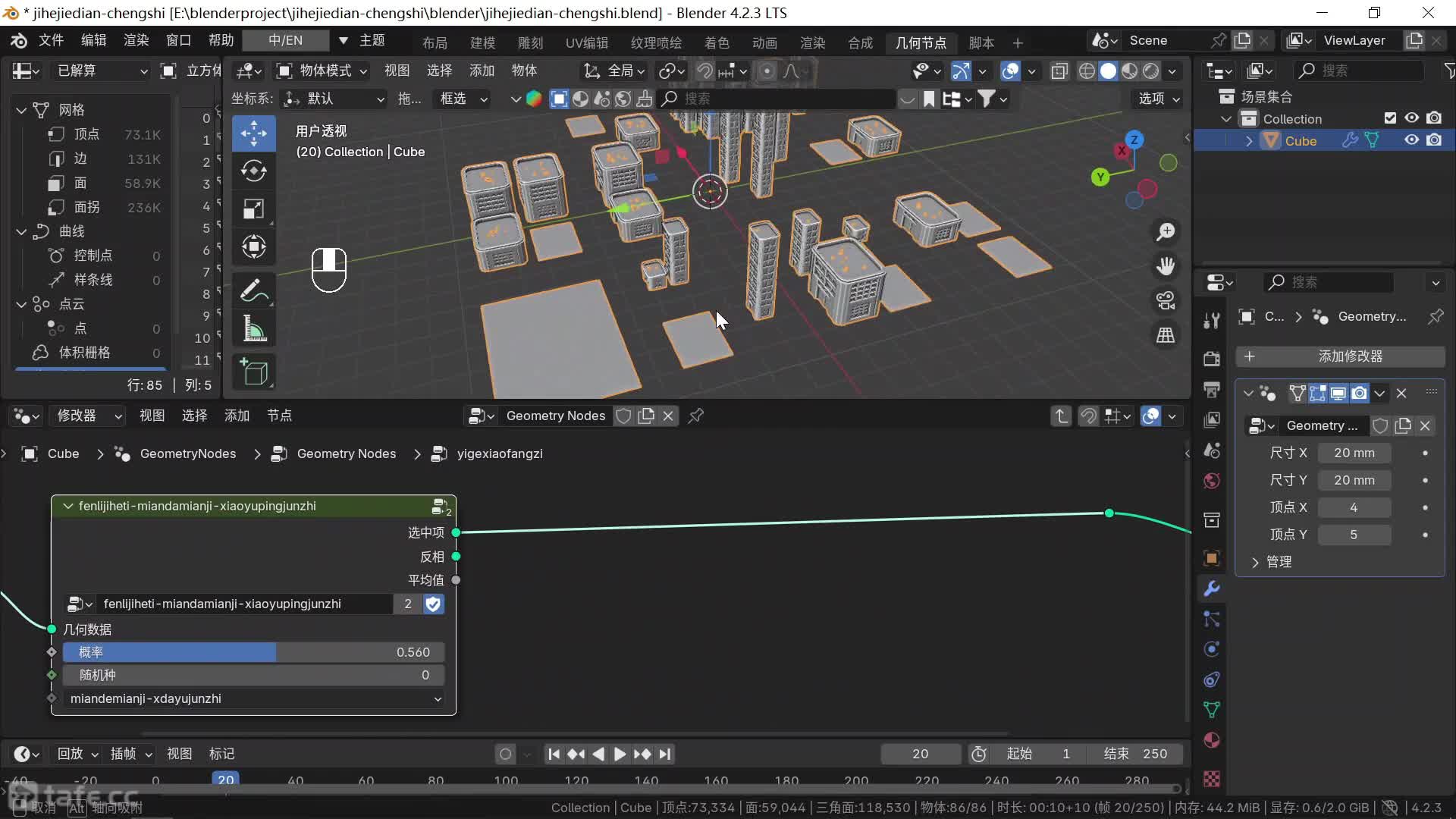Select the Scale tool

click(253, 209)
